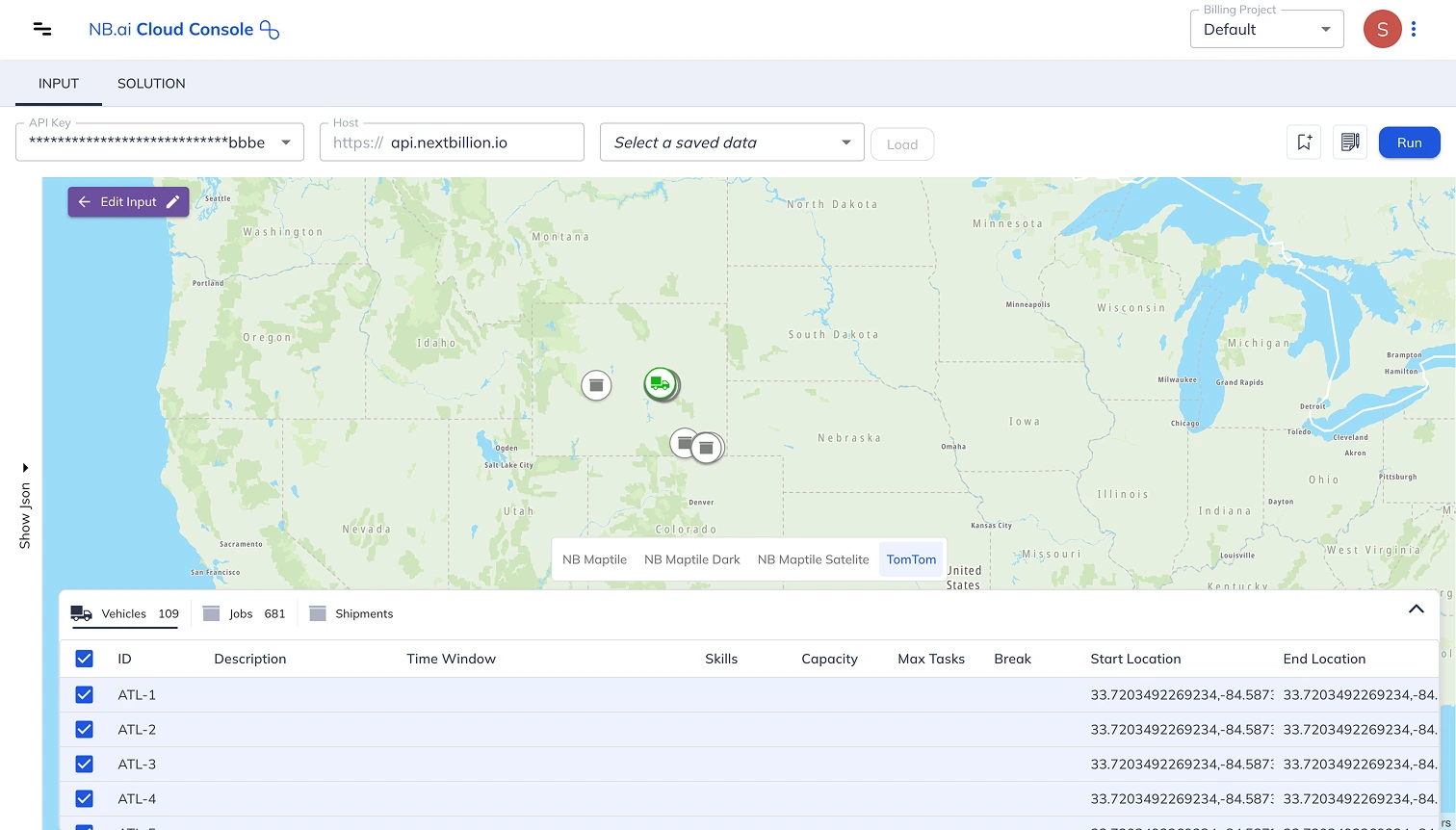Click the Max Tasks column header
The height and width of the screenshot is (830, 1456).
[x=931, y=659]
